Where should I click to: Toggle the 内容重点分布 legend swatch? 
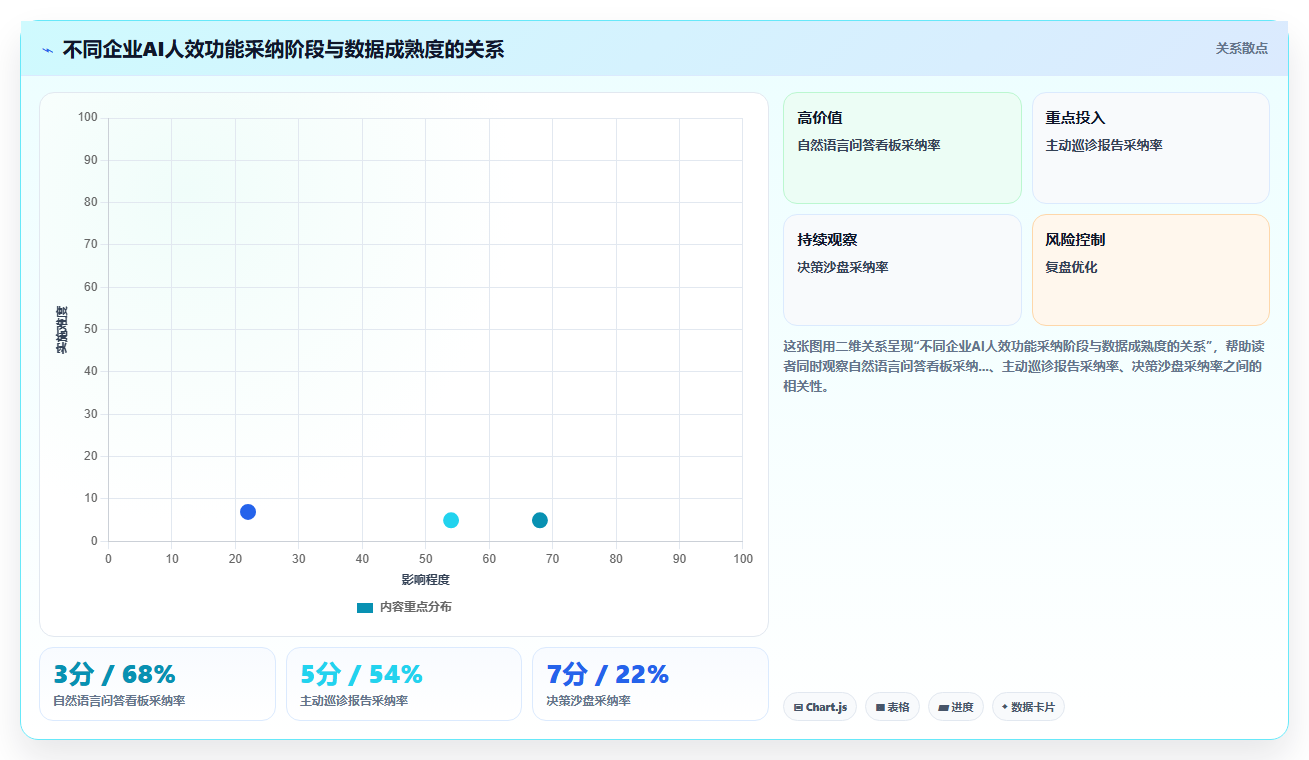click(365, 607)
